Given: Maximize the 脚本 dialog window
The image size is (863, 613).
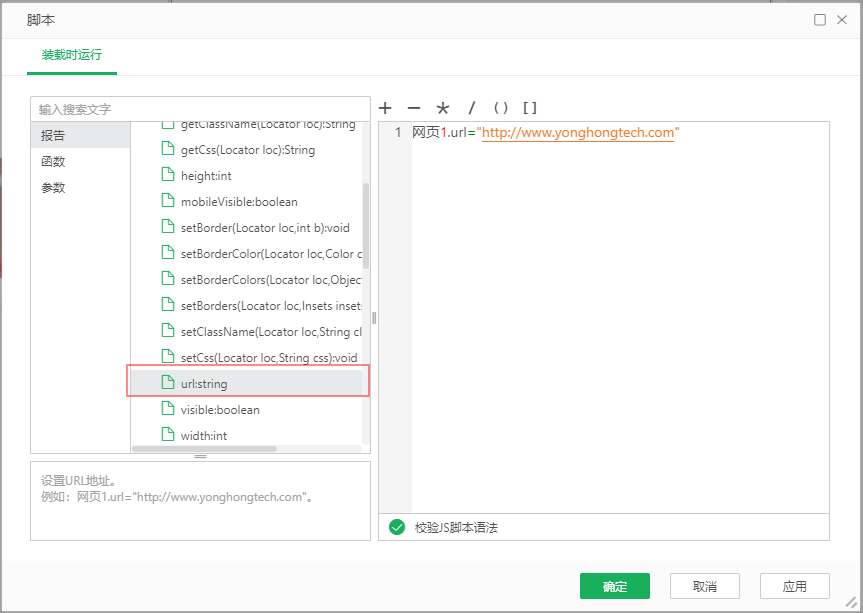Looking at the screenshot, I should [820, 20].
